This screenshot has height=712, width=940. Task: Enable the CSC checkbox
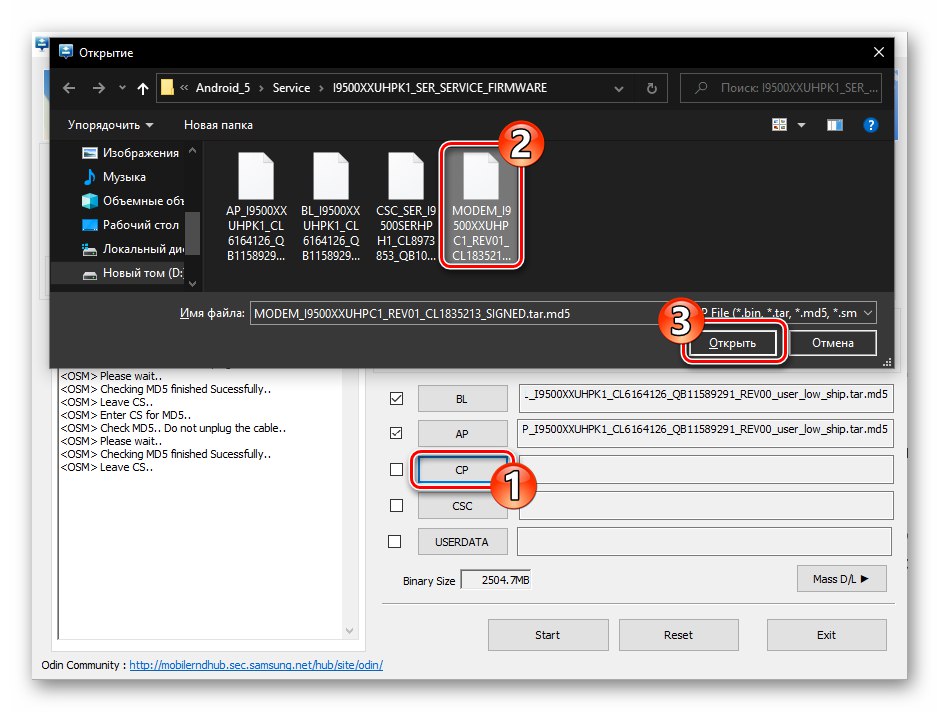tap(395, 505)
